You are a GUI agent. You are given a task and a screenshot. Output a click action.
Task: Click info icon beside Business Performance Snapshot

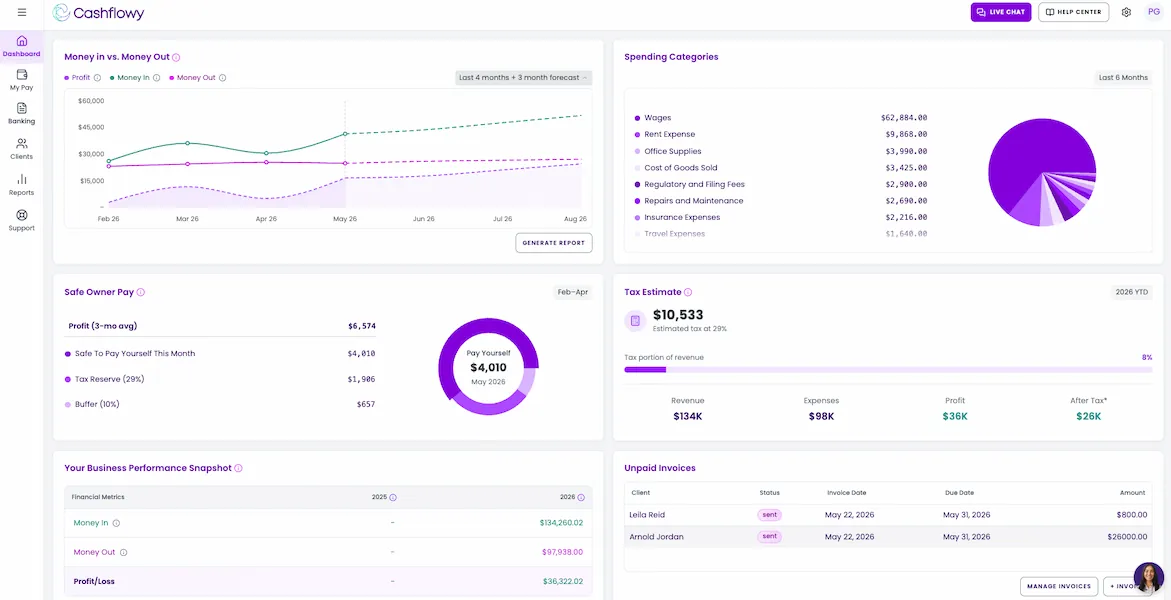(238, 468)
